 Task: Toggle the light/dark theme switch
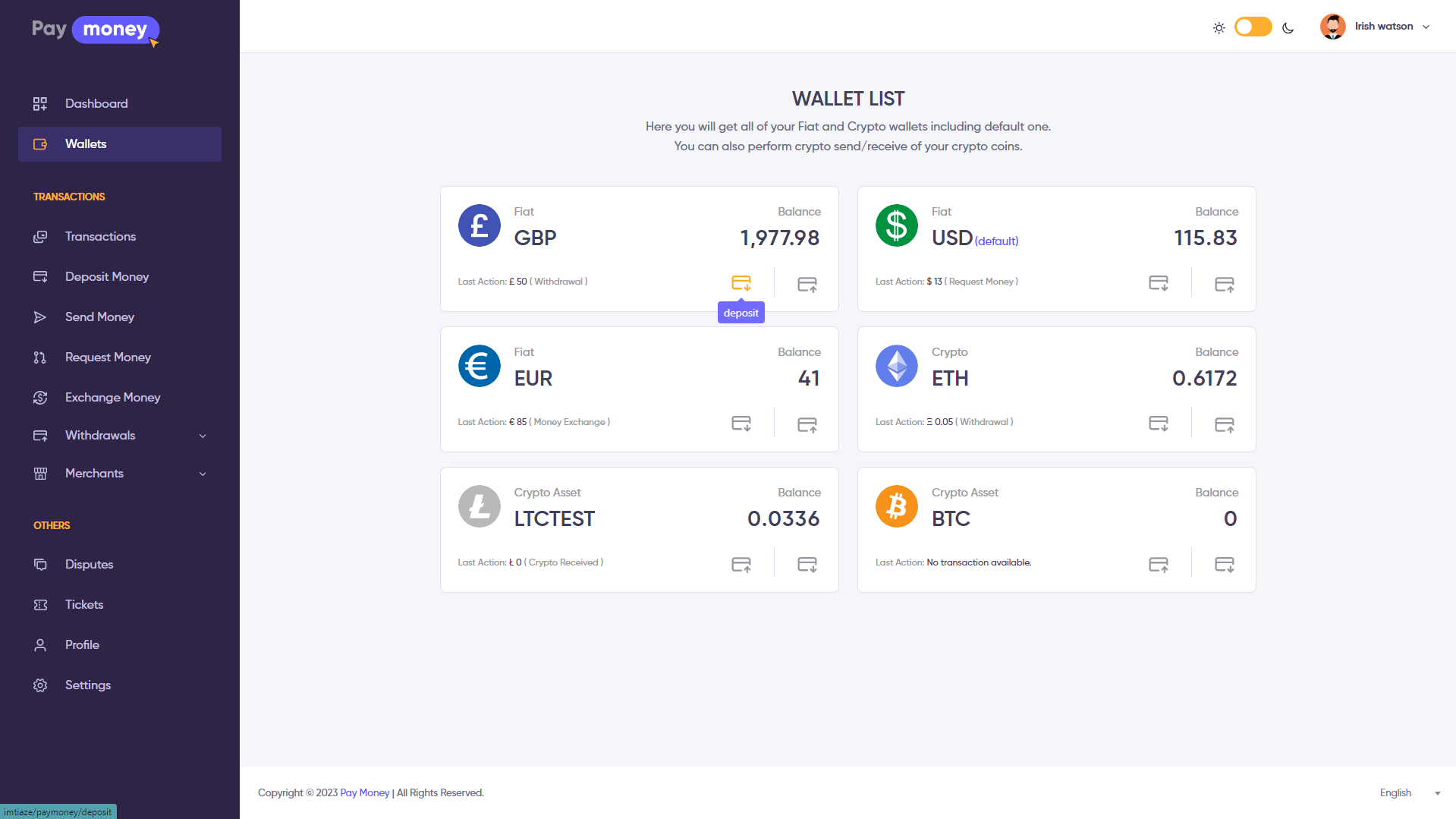[x=1253, y=27]
